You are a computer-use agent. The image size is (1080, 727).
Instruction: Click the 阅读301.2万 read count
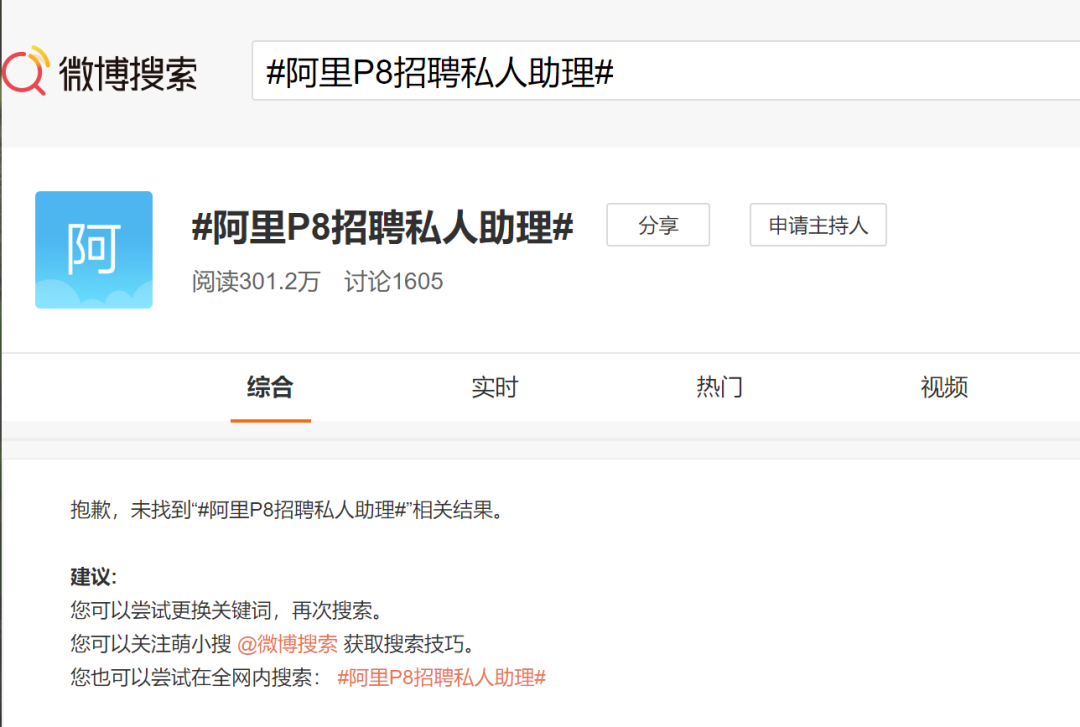click(256, 282)
